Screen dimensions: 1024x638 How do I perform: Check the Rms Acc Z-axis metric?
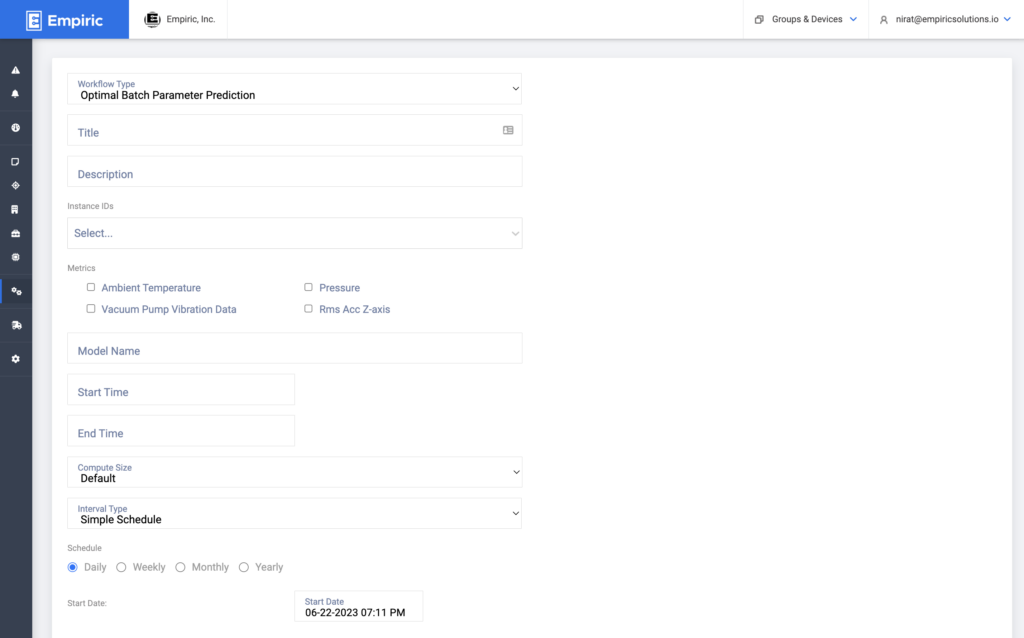(x=308, y=309)
